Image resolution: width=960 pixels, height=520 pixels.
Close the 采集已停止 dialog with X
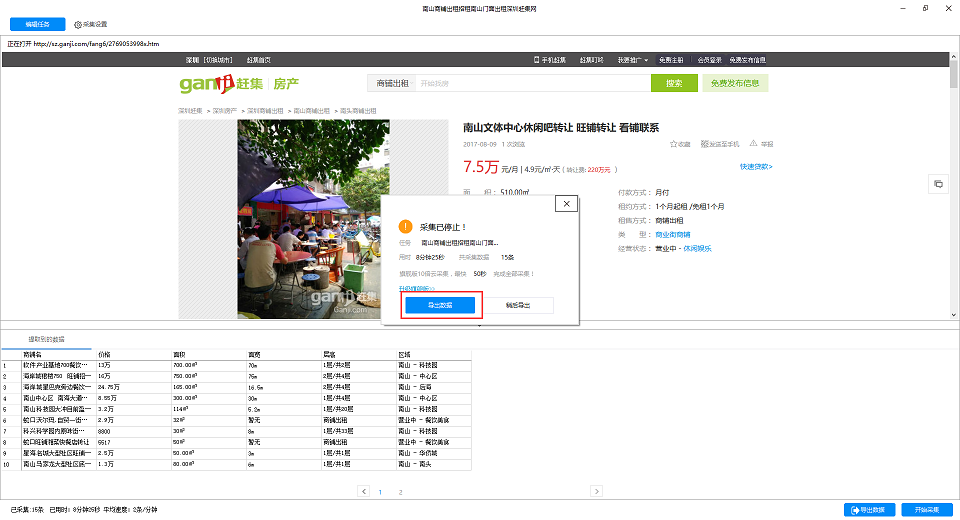pos(566,204)
